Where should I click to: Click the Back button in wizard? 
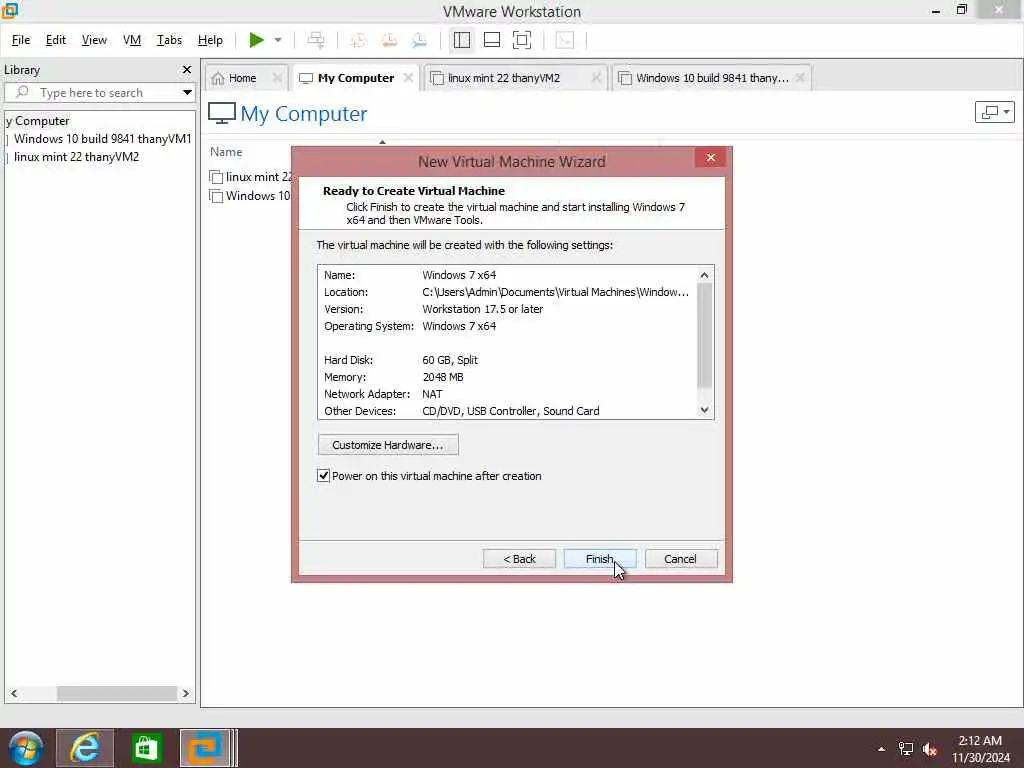pos(519,559)
